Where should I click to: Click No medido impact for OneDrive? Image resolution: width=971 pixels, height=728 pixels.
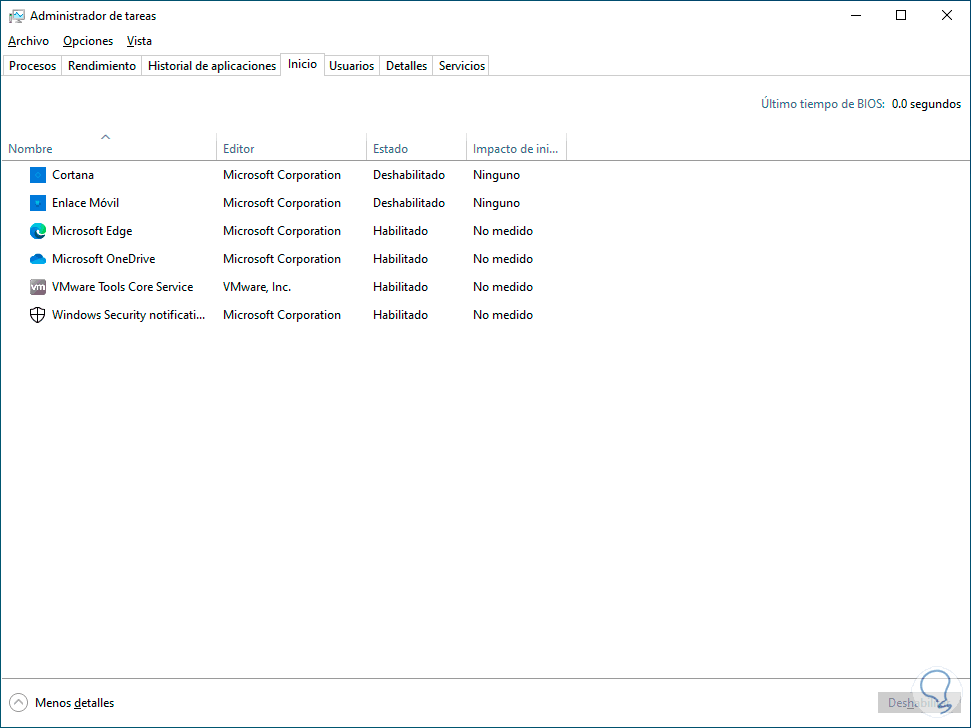[x=503, y=259]
